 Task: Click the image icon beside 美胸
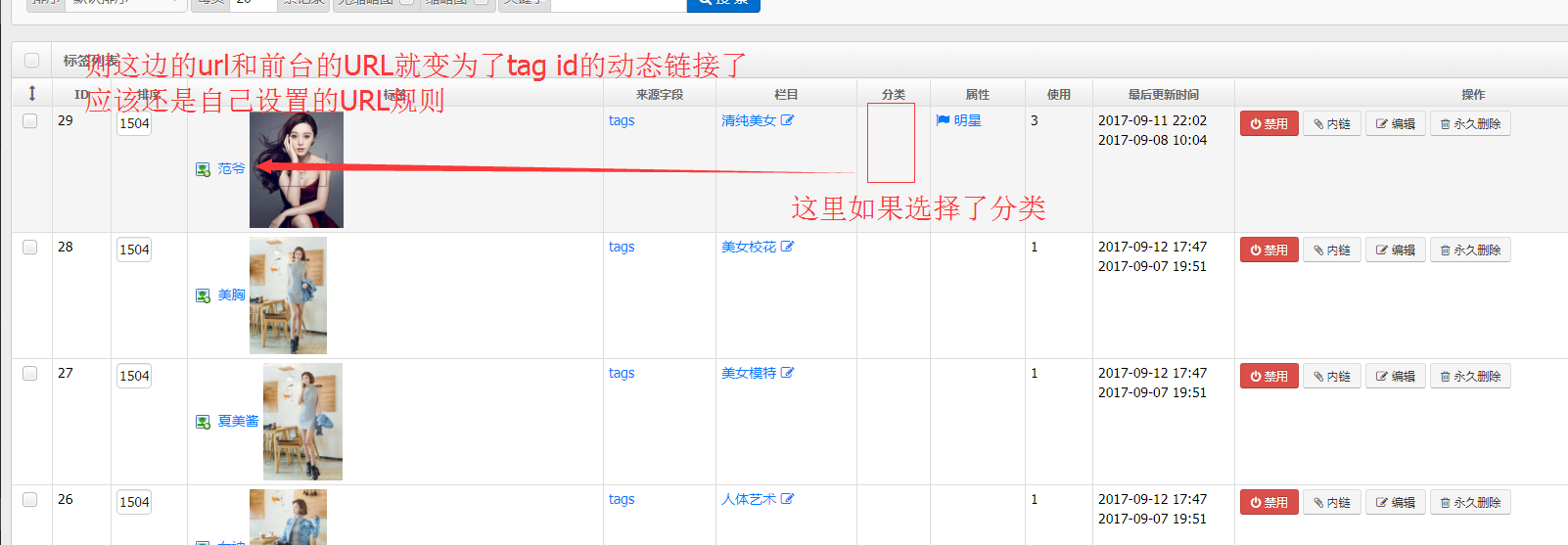[203, 295]
